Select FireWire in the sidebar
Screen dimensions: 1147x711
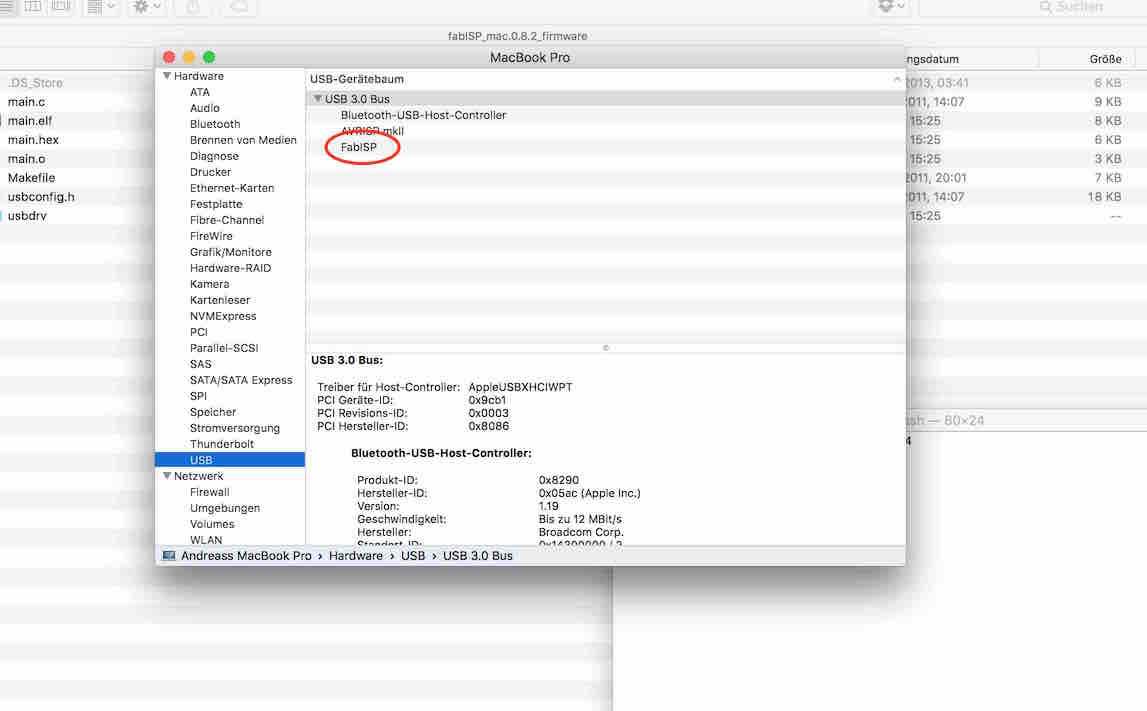point(211,236)
